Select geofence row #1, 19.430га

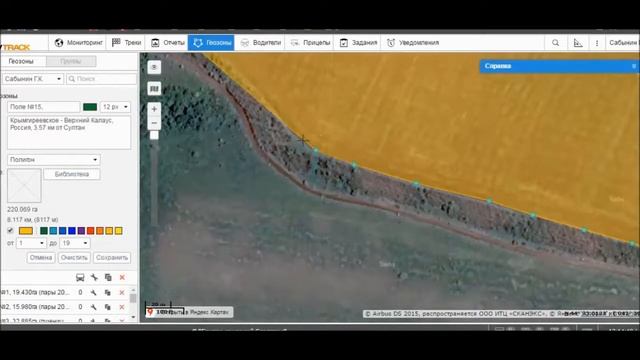click(64, 293)
